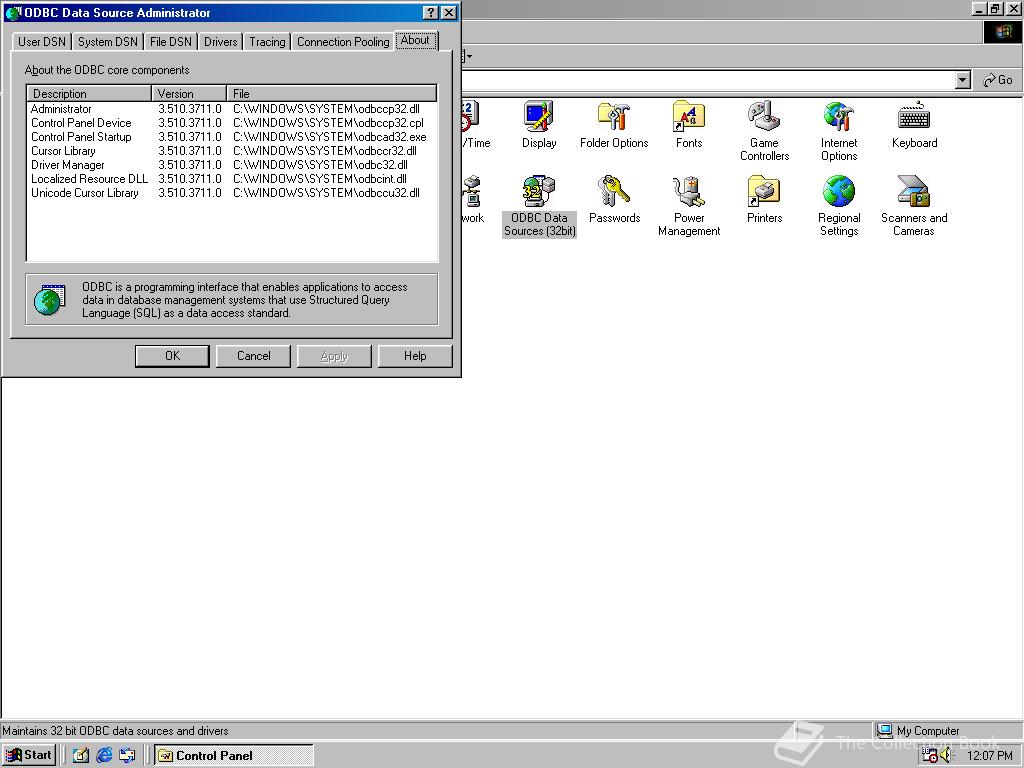Screen dimensions: 1024x768
Task: Click the ODBC globe icon in About panel
Action: [x=50, y=300]
